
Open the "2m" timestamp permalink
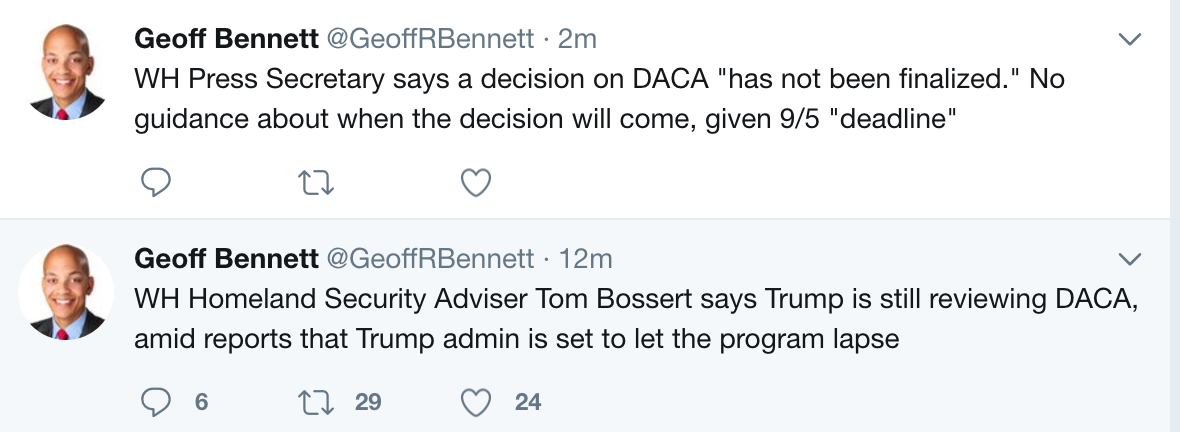coord(577,39)
